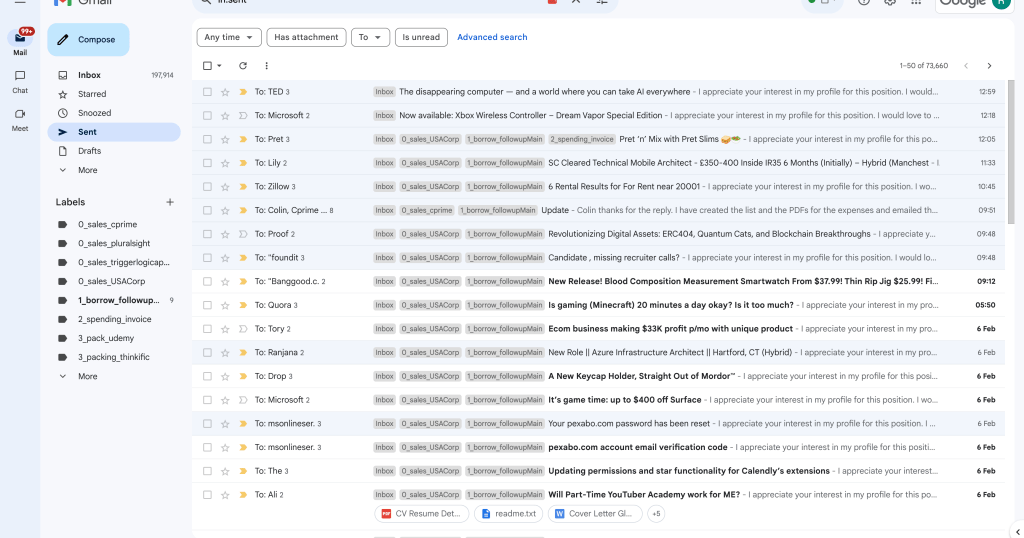Open the To filter dropdown
The height and width of the screenshot is (538, 1024).
[x=370, y=37]
